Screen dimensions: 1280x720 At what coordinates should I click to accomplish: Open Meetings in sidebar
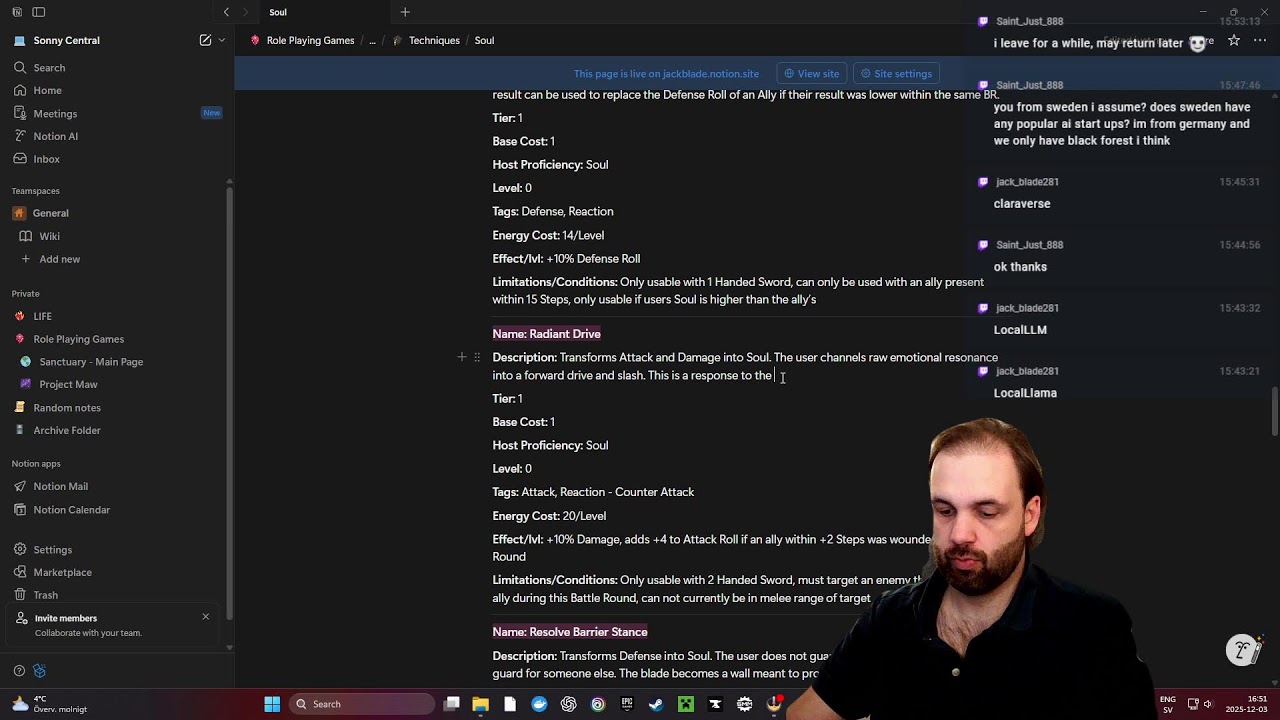coord(55,113)
